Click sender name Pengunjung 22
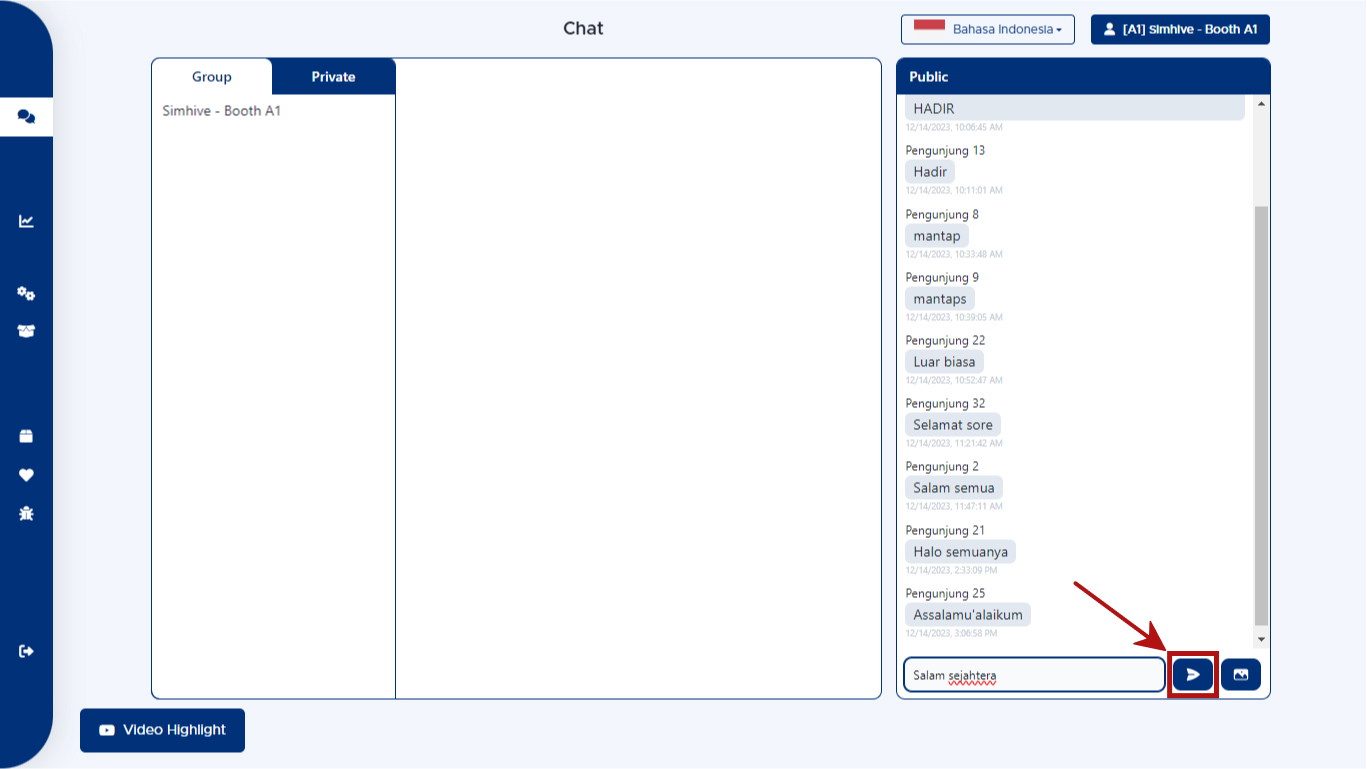 pyautogui.click(x=945, y=341)
